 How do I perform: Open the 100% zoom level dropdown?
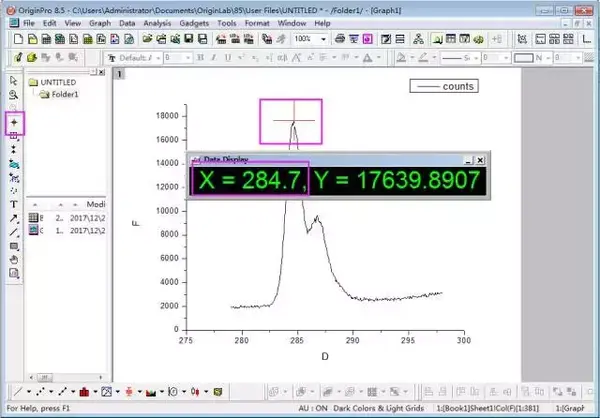(x=323, y=39)
